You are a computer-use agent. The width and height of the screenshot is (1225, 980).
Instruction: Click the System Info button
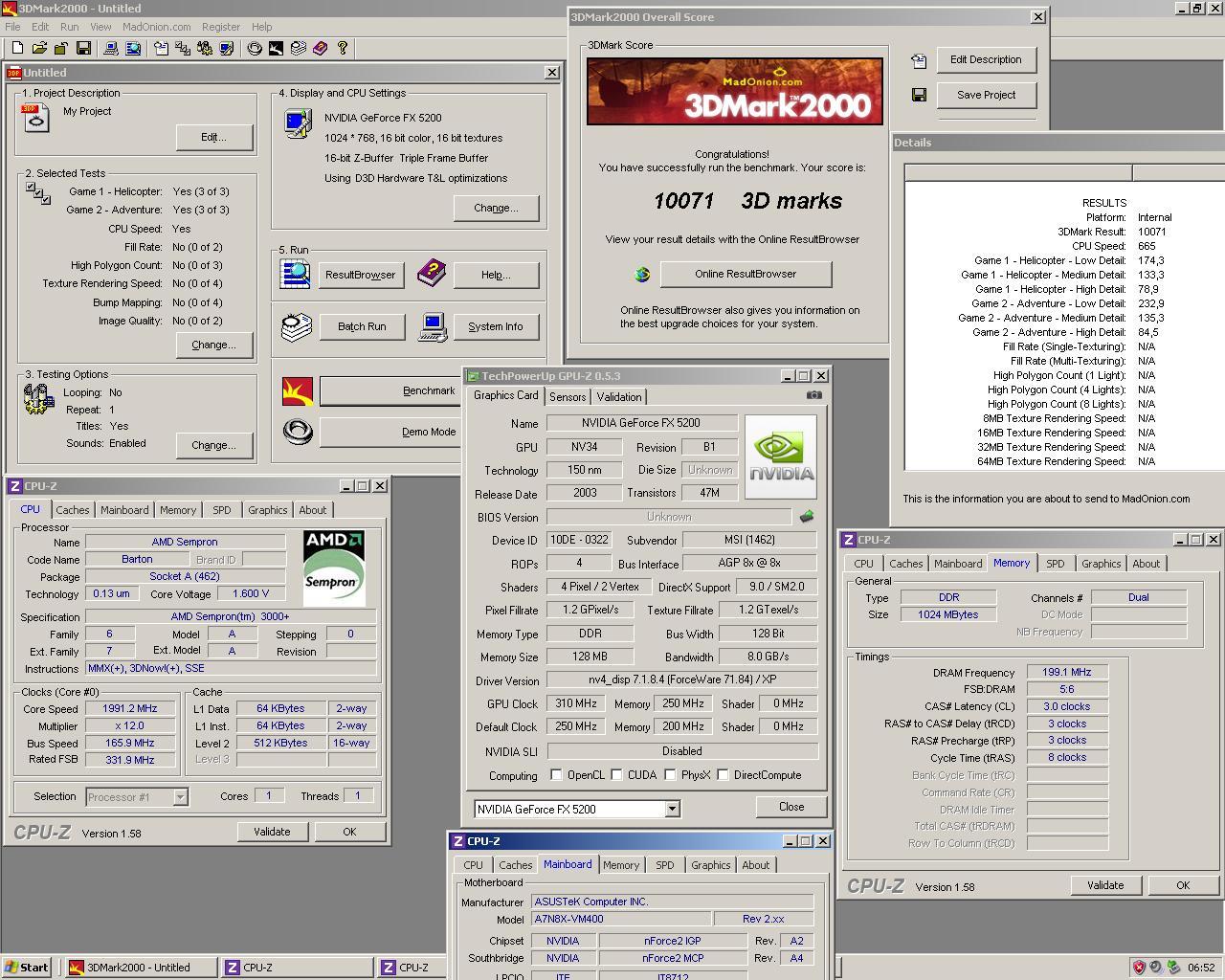[496, 326]
